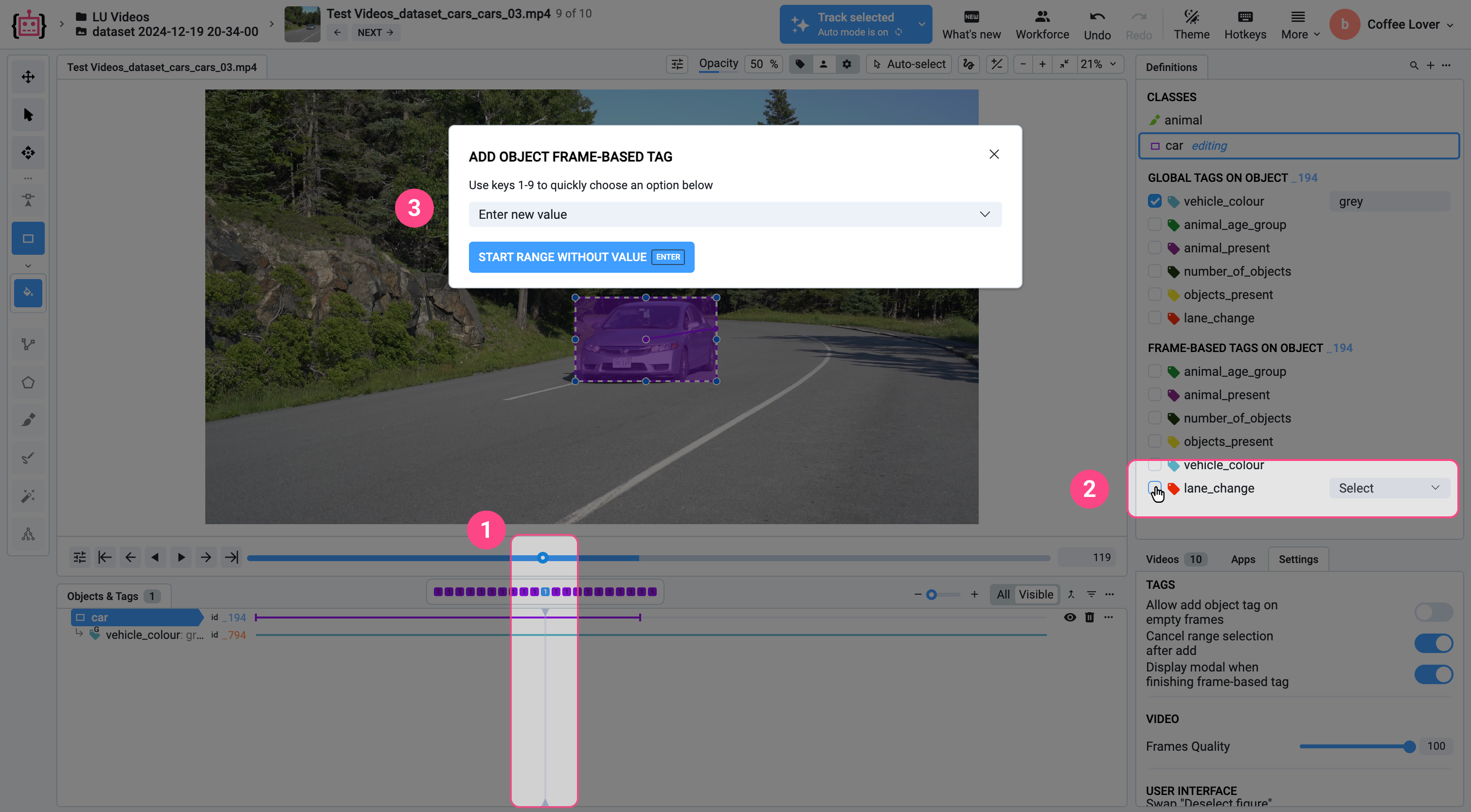Choose the brush tool in left toolbar

click(28, 421)
